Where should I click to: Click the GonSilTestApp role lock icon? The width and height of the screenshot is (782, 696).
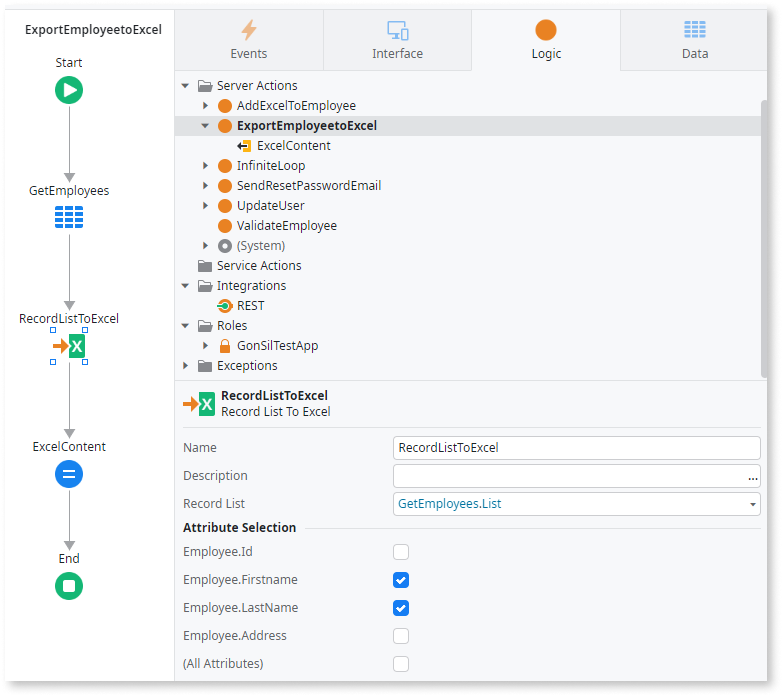[x=225, y=346]
